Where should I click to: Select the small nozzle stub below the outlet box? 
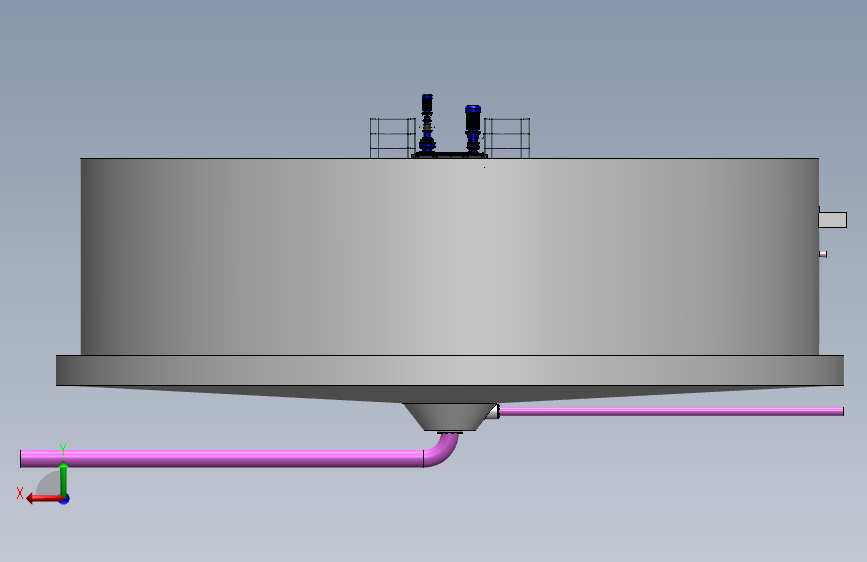(823, 254)
